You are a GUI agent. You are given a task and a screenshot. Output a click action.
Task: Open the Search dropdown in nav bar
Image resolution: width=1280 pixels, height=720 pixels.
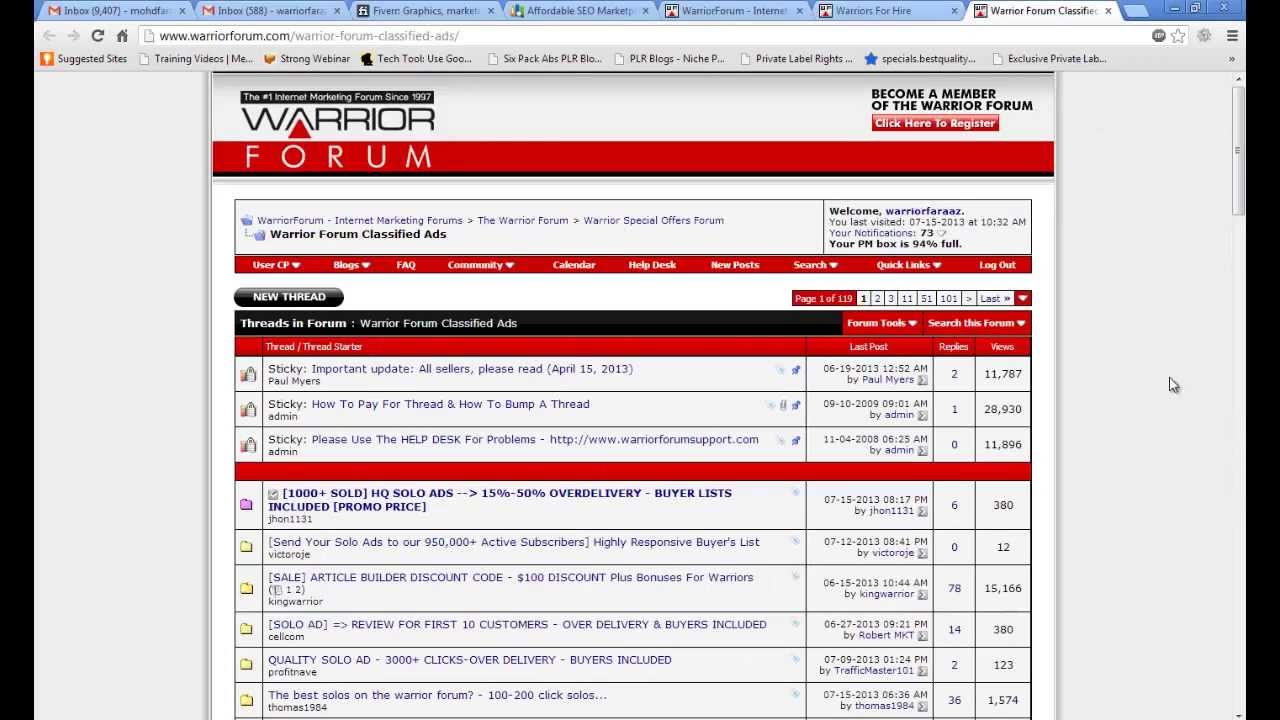tap(815, 265)
